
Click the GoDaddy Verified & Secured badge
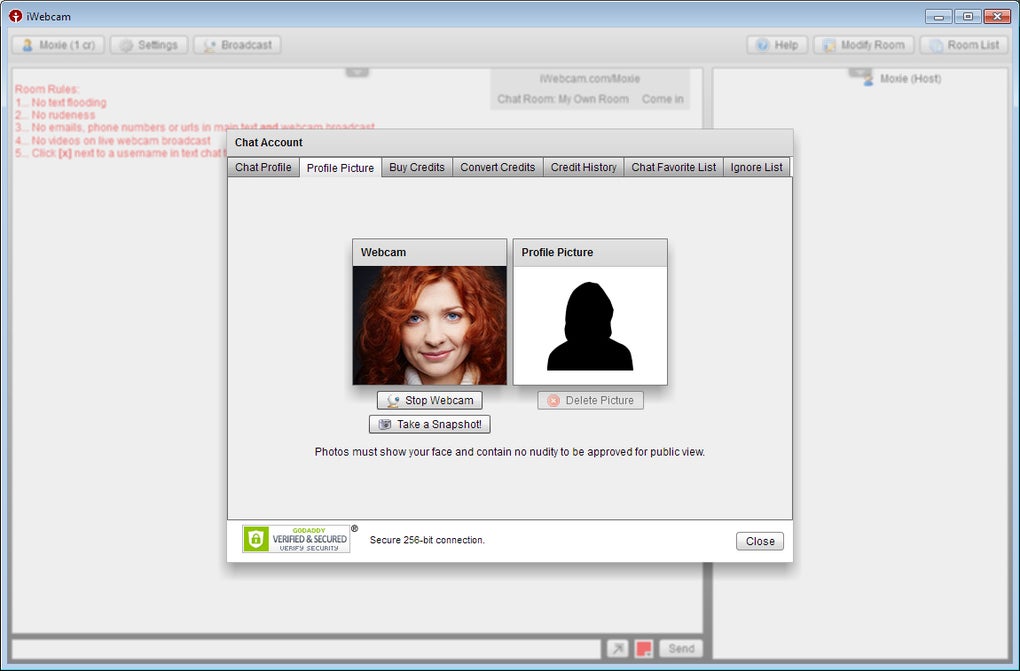(x=296, y=539)
